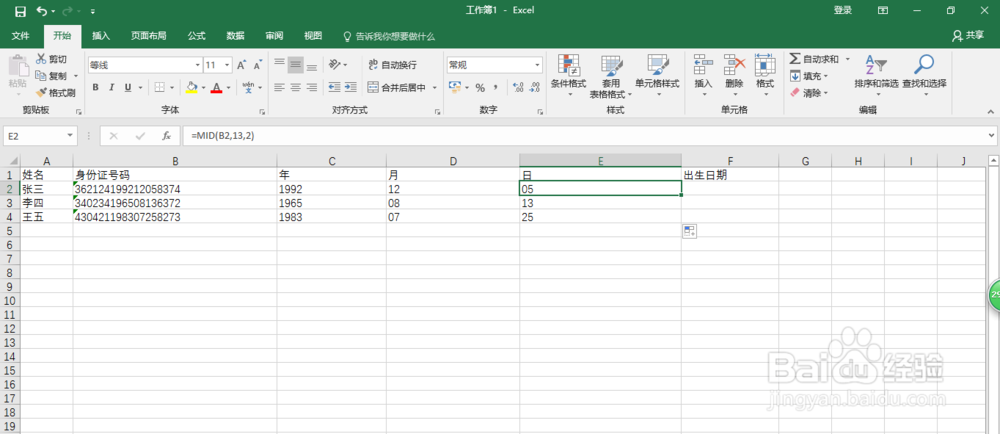Toggle center horizontal alignment
The height and width of the screenshot is (434, 1000).
(x=295, y=87)
